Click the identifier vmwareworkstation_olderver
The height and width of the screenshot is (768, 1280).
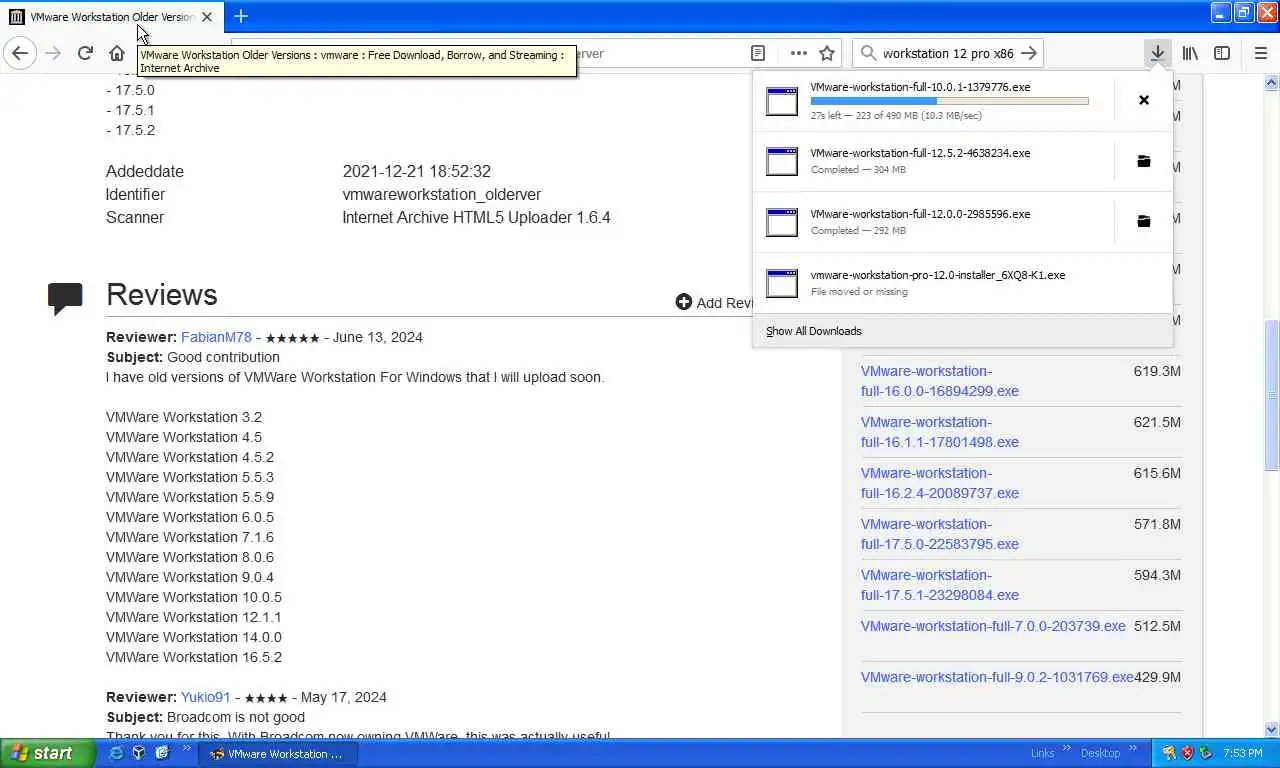(442, 194)
